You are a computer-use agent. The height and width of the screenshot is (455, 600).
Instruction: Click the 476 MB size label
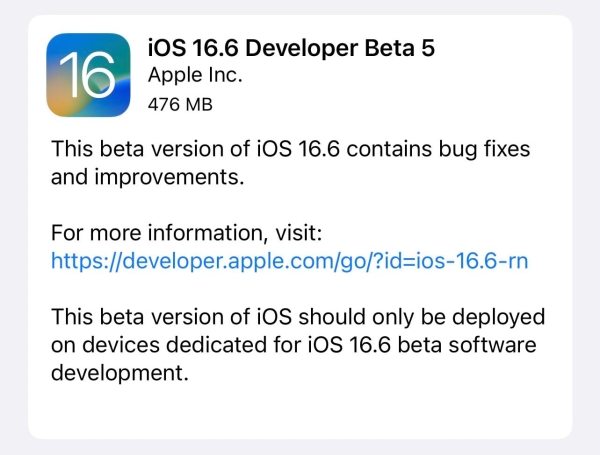click(x=180, y=104)
